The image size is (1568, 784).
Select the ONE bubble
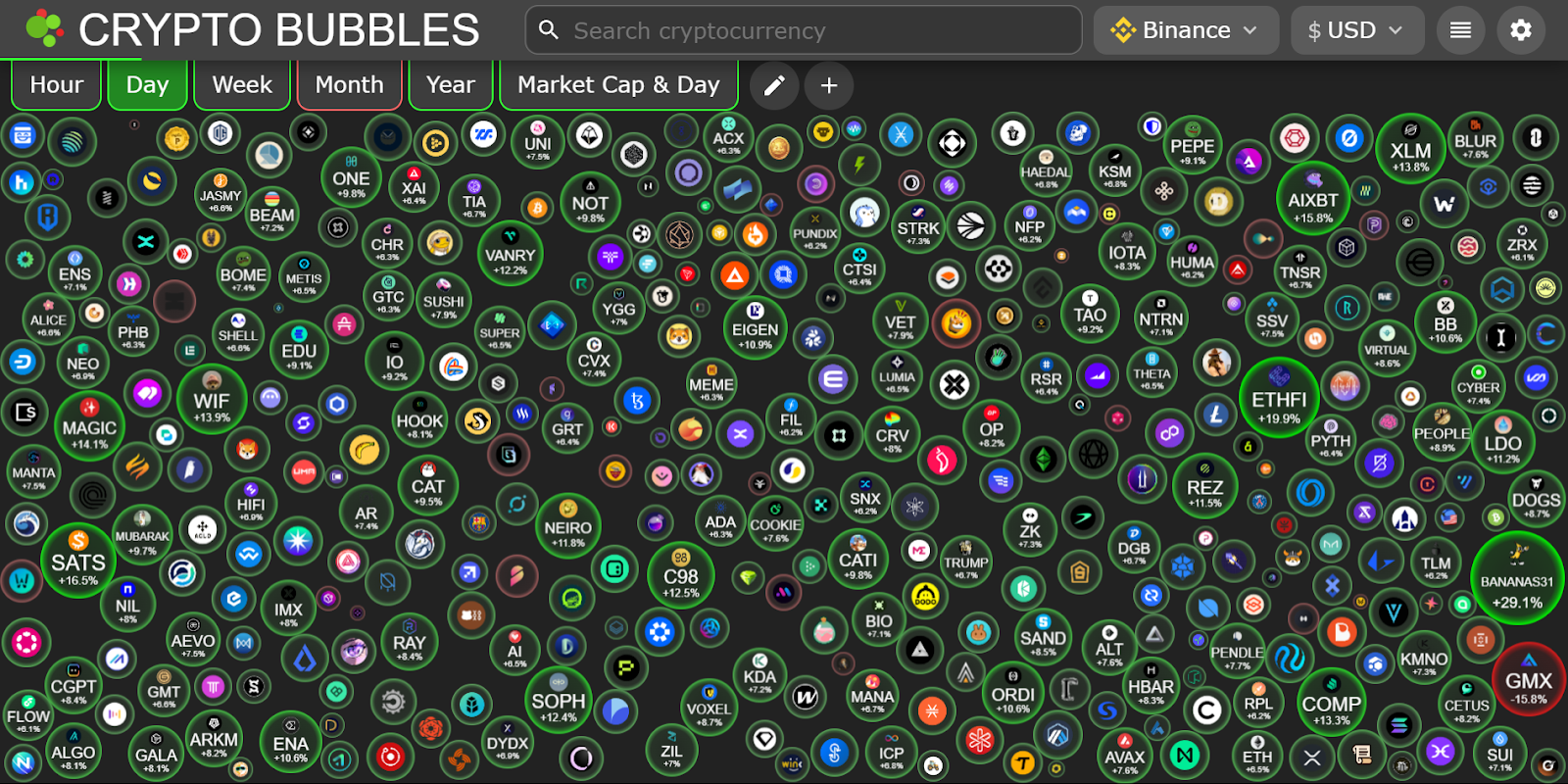point(351,177)
